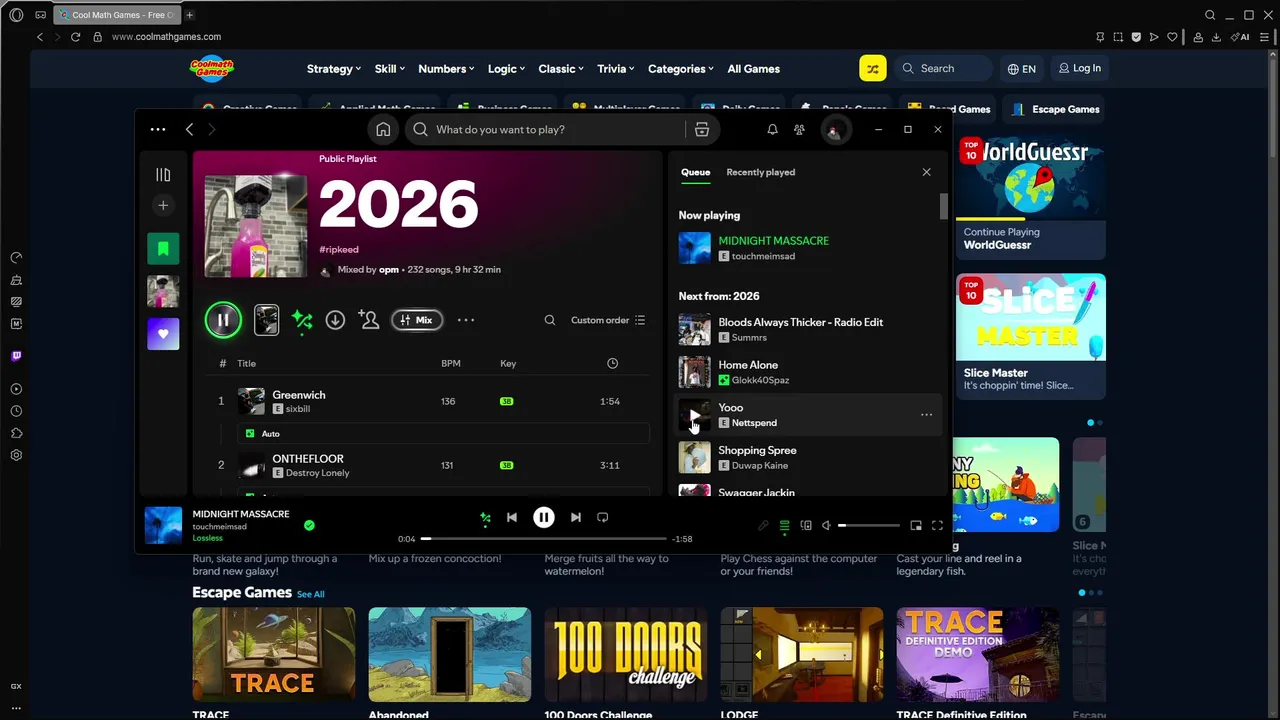The image size is (1280, 720).
Task: Mute the Spotify volume
Action: (826, 526)
